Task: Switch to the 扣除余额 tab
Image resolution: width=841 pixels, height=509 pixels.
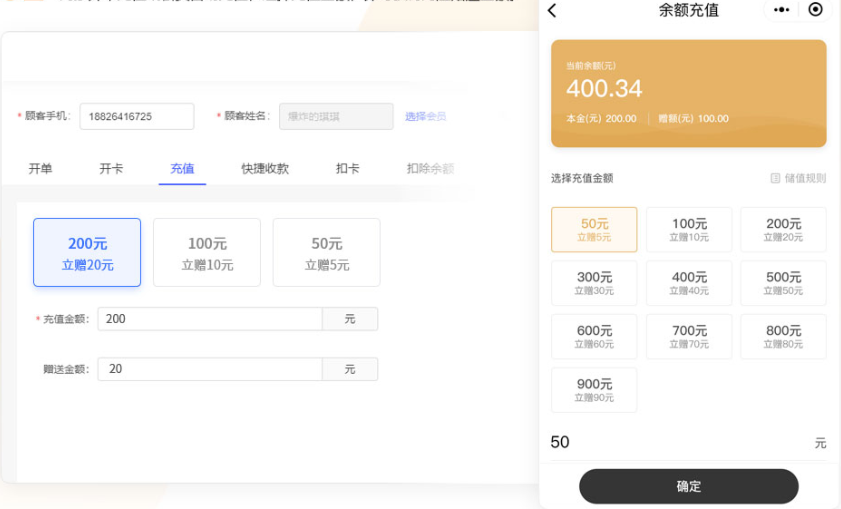Action: 430,168
